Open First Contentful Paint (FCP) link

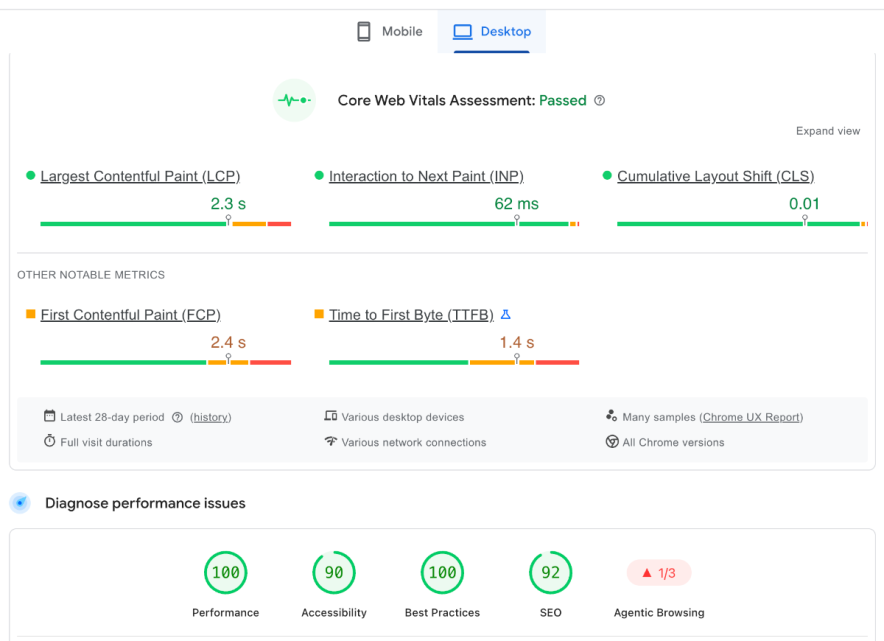131,315
